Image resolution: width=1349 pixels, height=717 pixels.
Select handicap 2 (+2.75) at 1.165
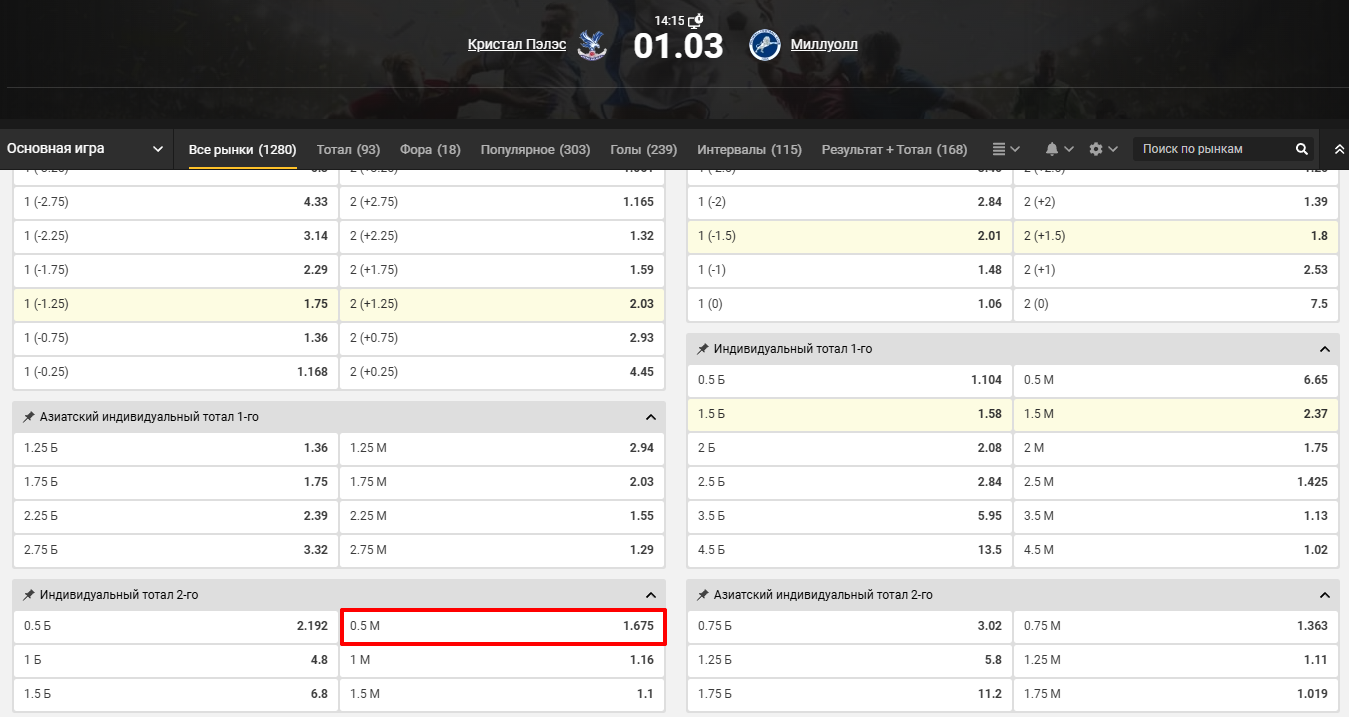(x=502, y=202)
